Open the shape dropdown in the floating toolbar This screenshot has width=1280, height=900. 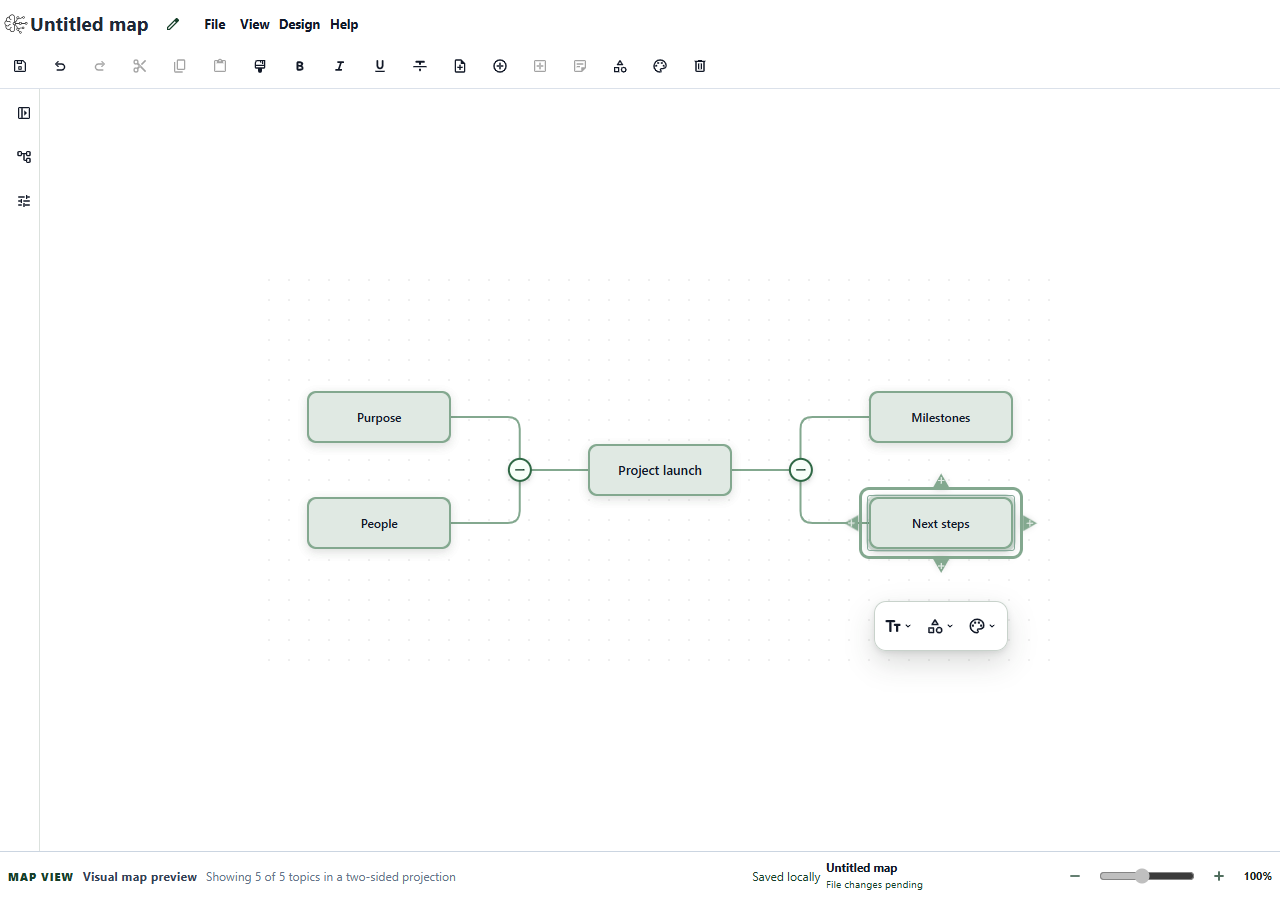(x=940, y=626)
